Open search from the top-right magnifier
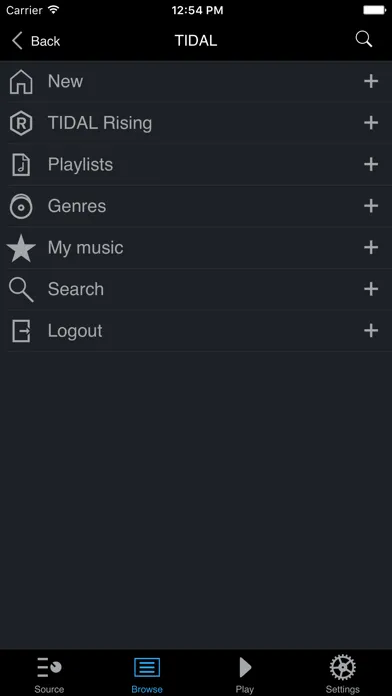The width and height of the screenshot is (392, 696). click(364, 40)
